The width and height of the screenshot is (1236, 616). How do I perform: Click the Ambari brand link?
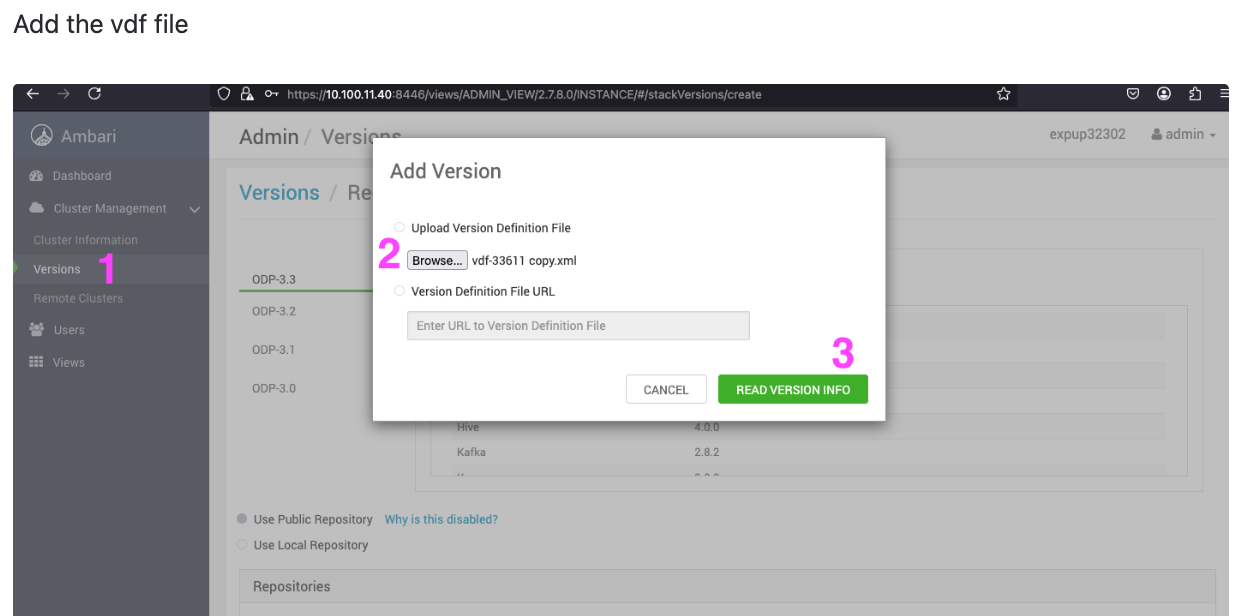(88, 136)
